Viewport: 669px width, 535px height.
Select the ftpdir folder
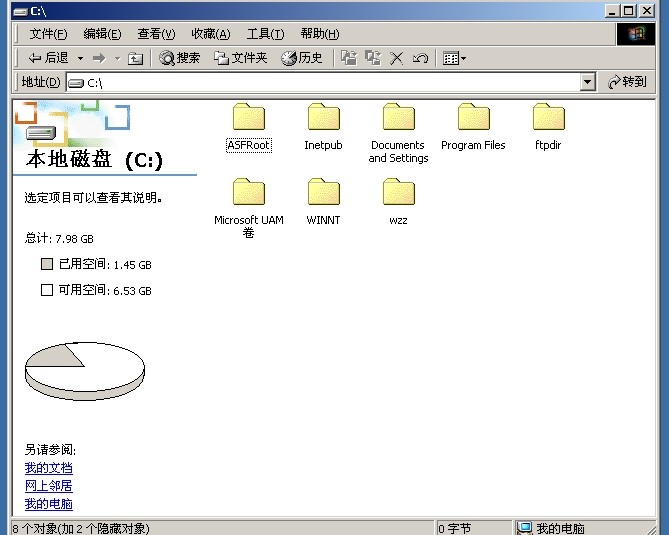point(548,127)
